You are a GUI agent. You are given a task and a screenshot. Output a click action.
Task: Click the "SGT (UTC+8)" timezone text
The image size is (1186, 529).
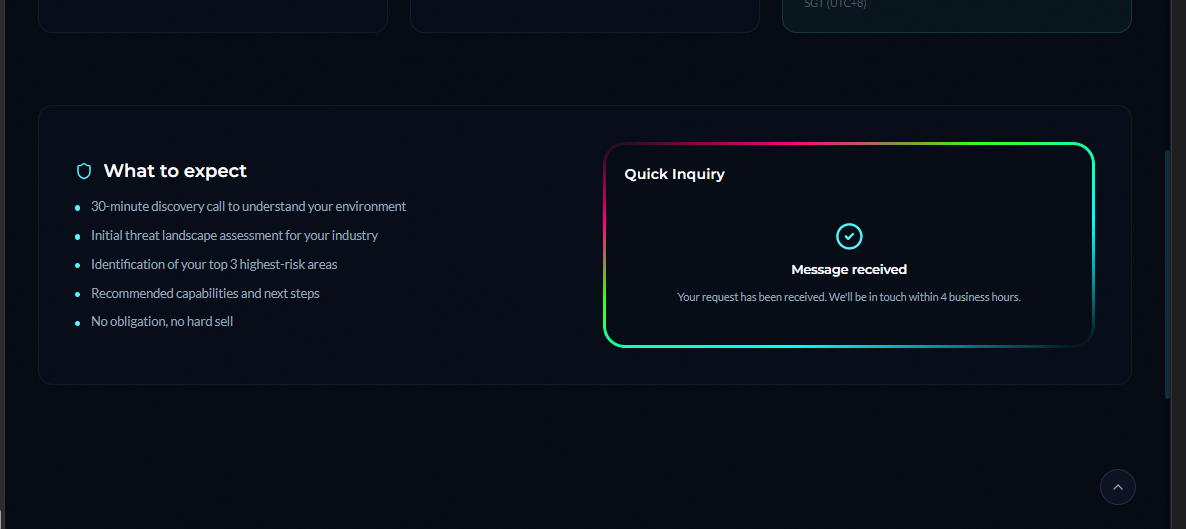click(x=835, y=4)
